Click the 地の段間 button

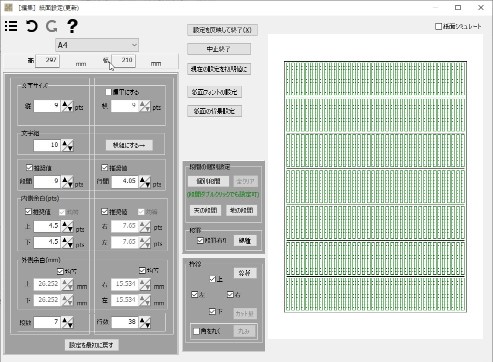click(x=241, y=210)
